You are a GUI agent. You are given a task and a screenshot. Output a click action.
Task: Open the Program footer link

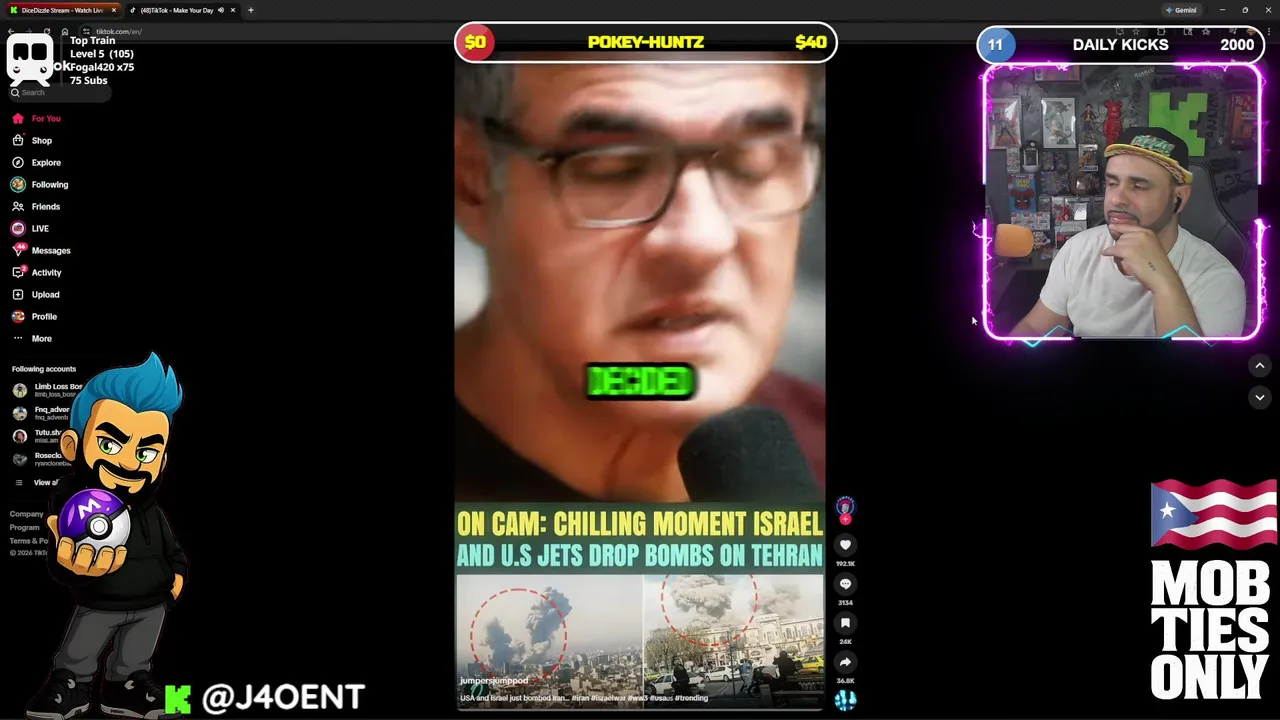(x=24, y=527)
